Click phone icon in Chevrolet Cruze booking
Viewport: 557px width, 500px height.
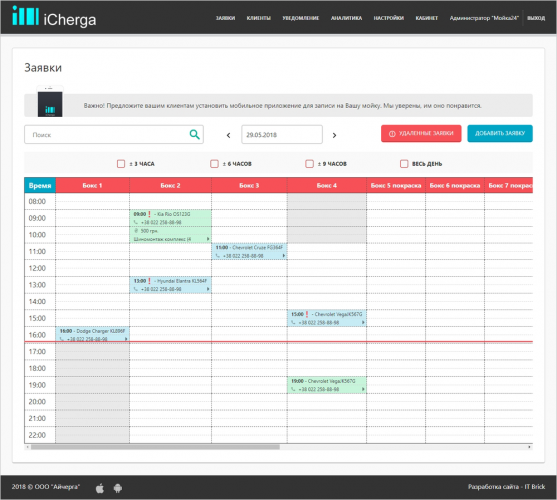click(x=218, y=256)
